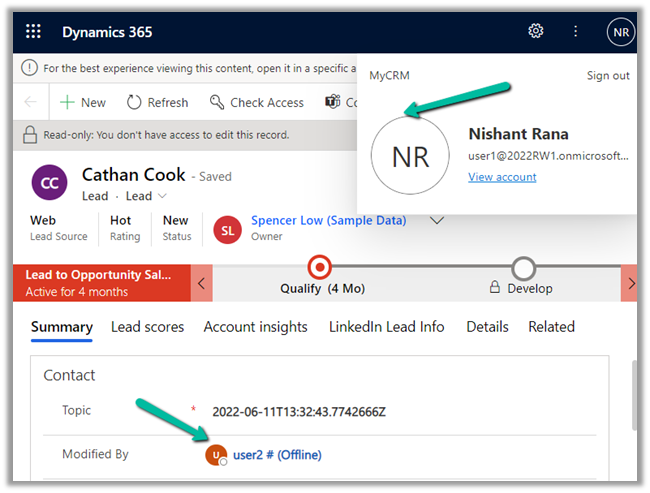650x493 pixels.
Task: Click the user2 # (Offline) link
Action: [277, 455]
